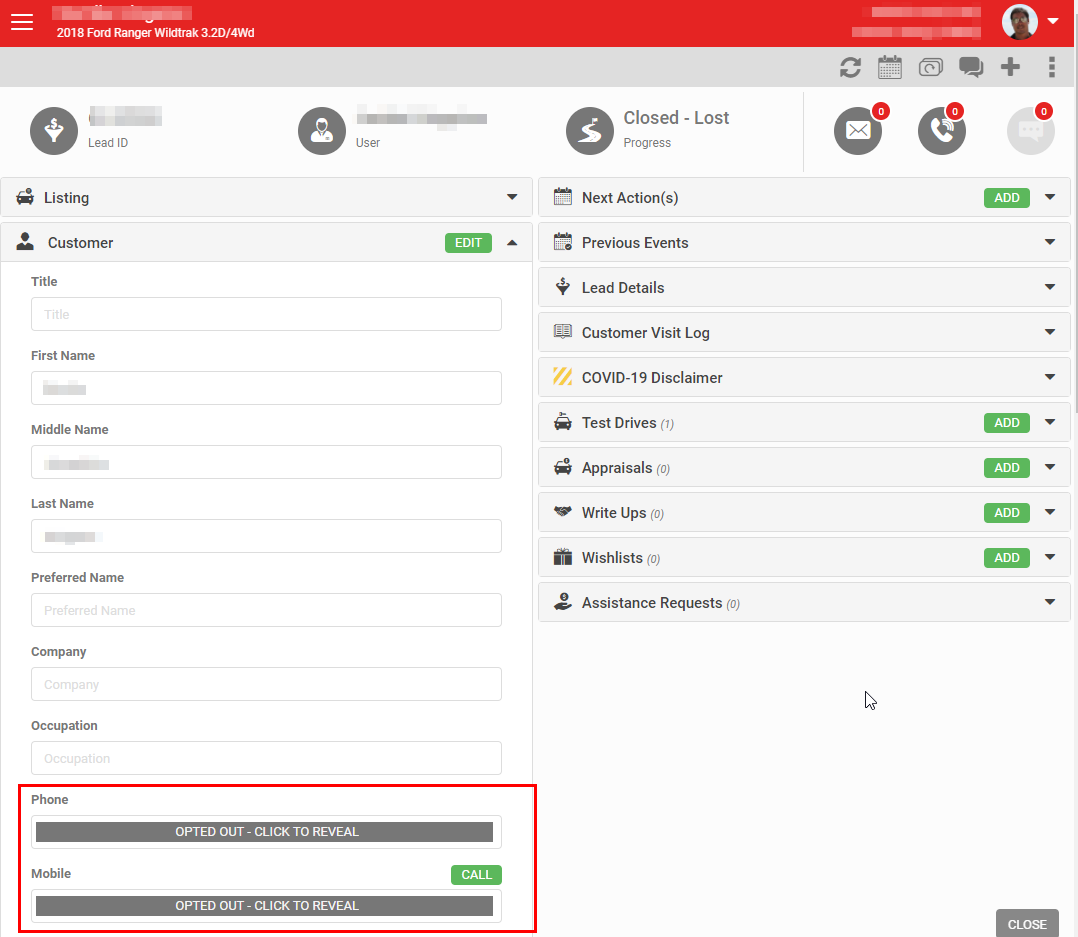Click the plus icon in toolbar
1078x937 pixels.
(x=1010, y=67)
